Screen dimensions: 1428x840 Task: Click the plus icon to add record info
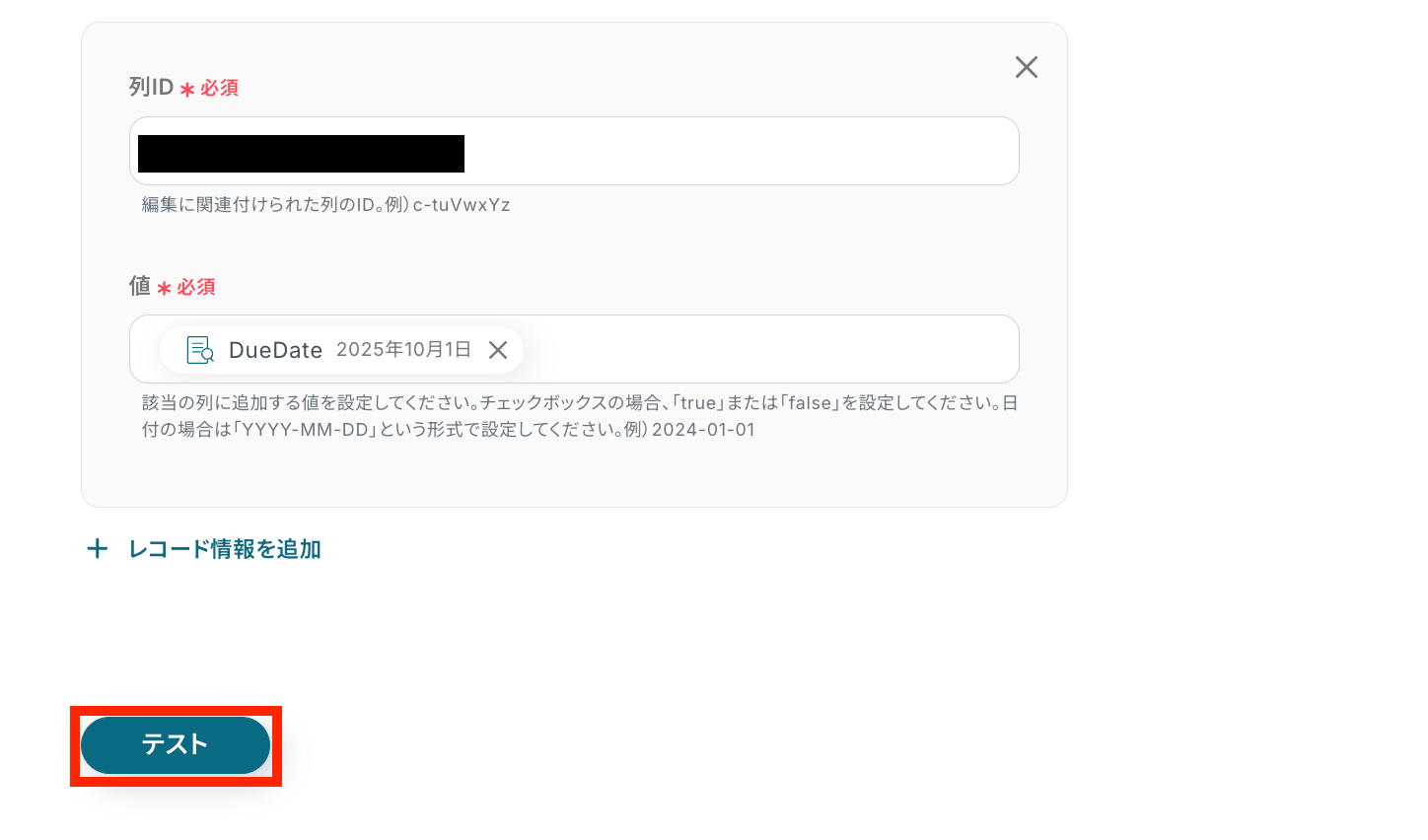97,548
